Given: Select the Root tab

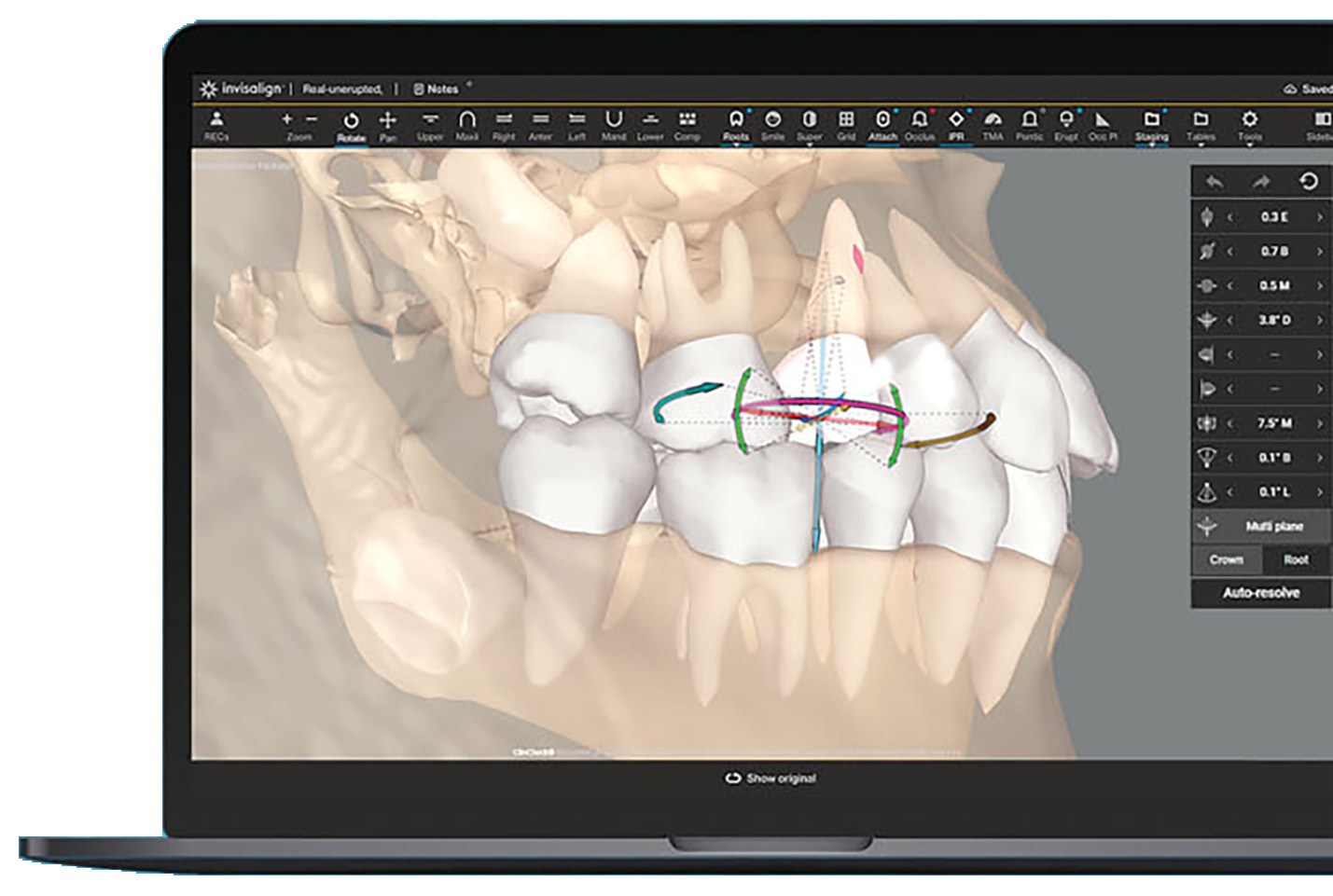Looking at the screenshot, I should pos(1296,560).
